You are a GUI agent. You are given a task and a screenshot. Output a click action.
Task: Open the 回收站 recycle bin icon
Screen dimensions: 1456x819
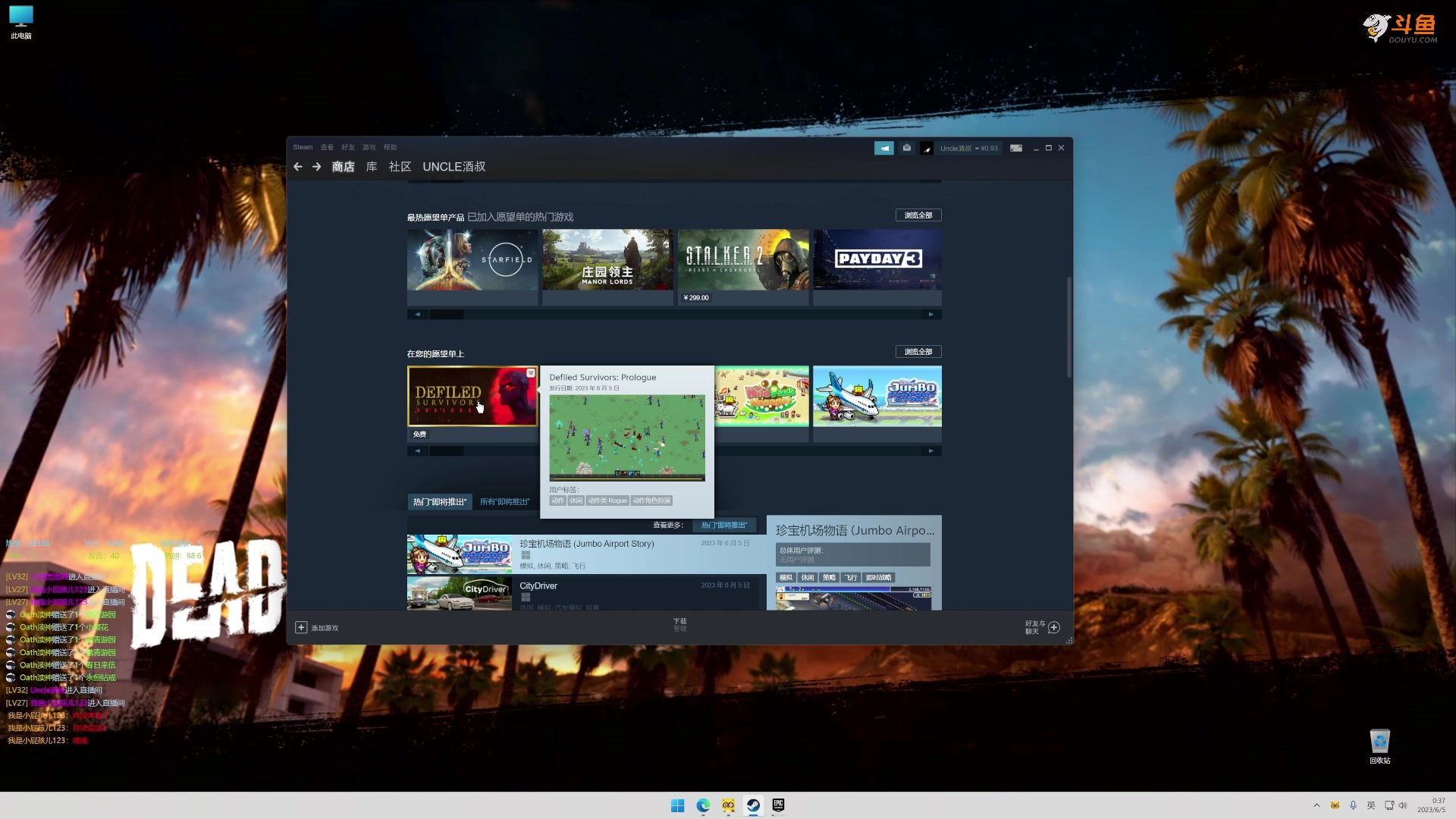(x=1380, y=747)
